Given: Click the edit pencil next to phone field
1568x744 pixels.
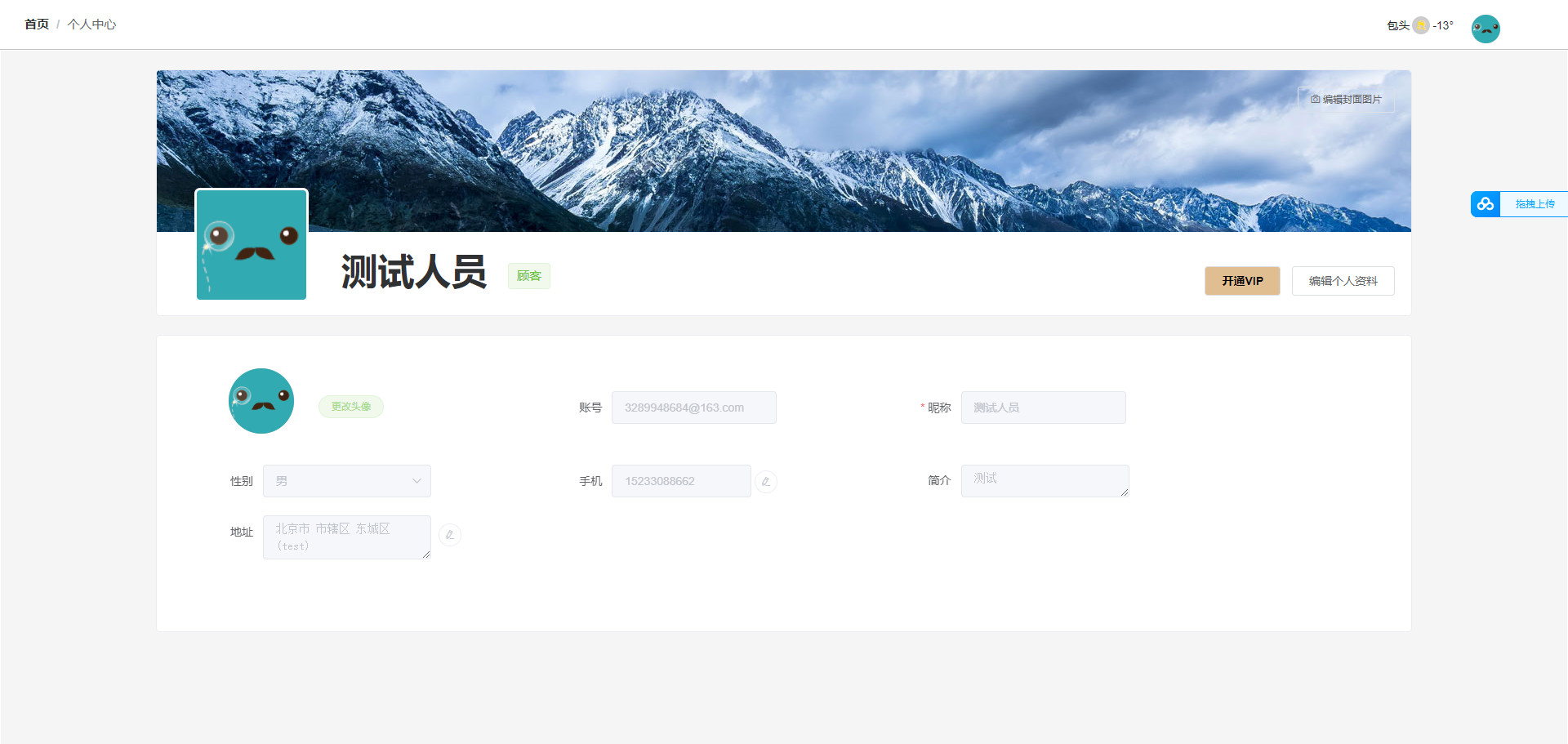Looking at the screenshot, I should tap(765, 482).
